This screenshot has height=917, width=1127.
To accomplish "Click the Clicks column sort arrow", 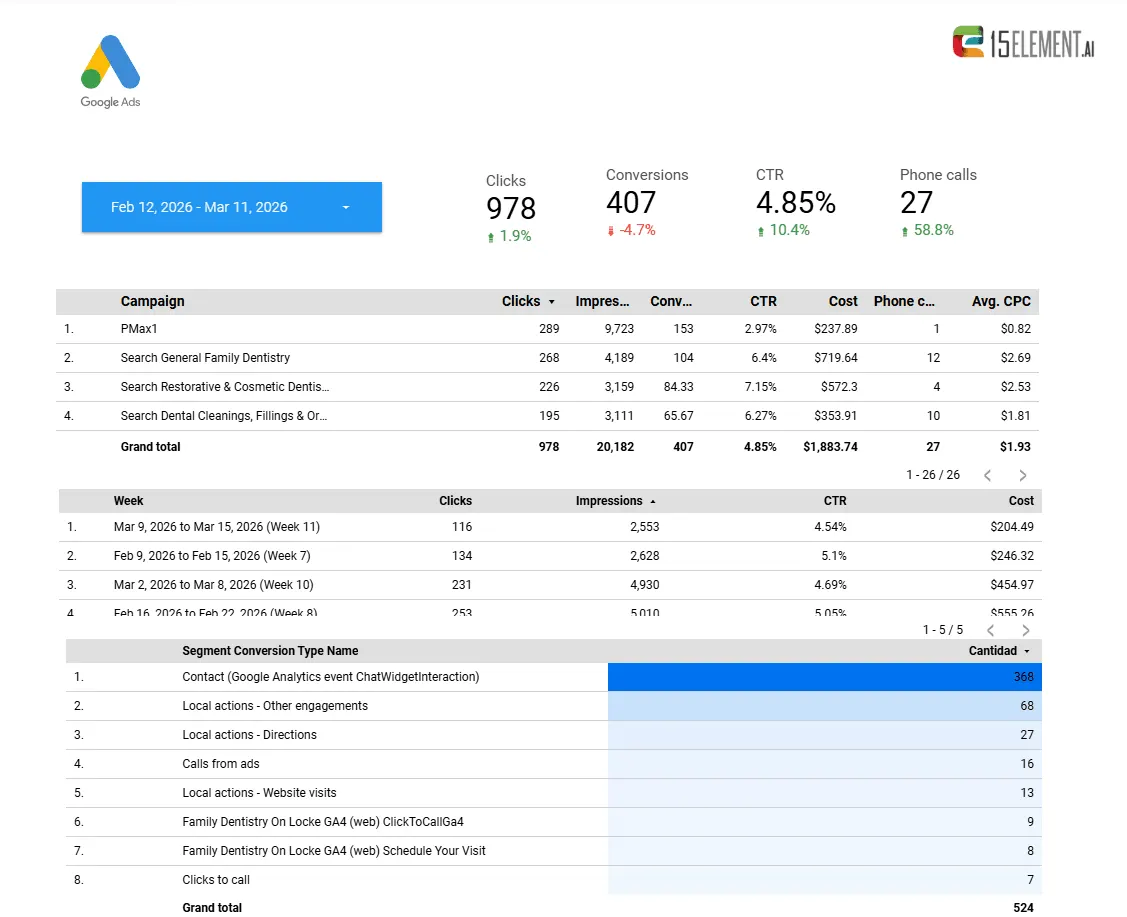I will (551, 302).
